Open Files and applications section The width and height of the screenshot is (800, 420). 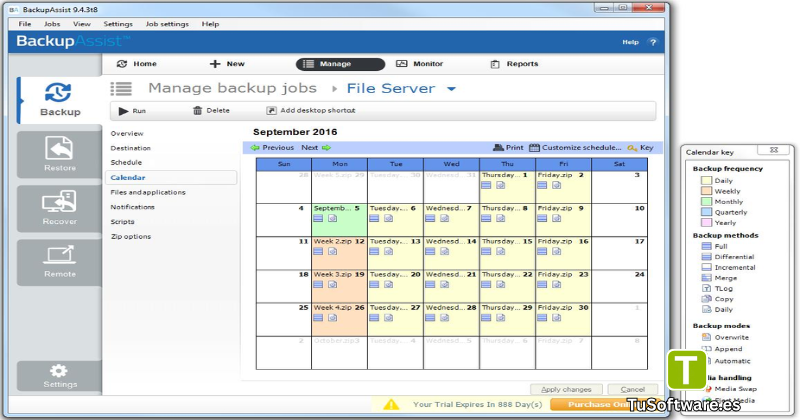click(148, 192)
